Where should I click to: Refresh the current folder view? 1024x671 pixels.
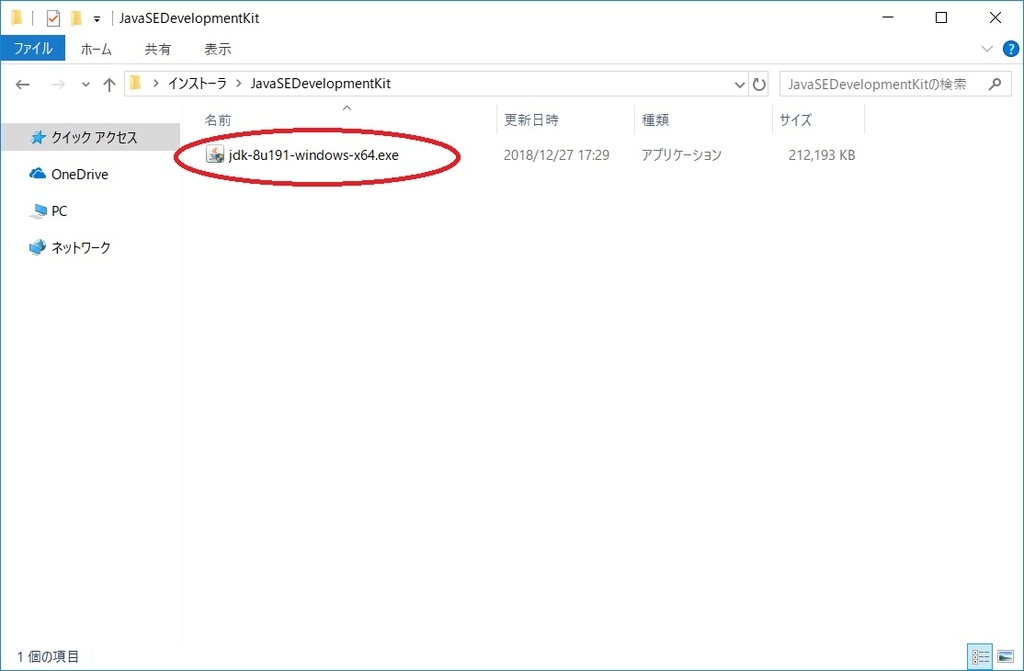759,84
